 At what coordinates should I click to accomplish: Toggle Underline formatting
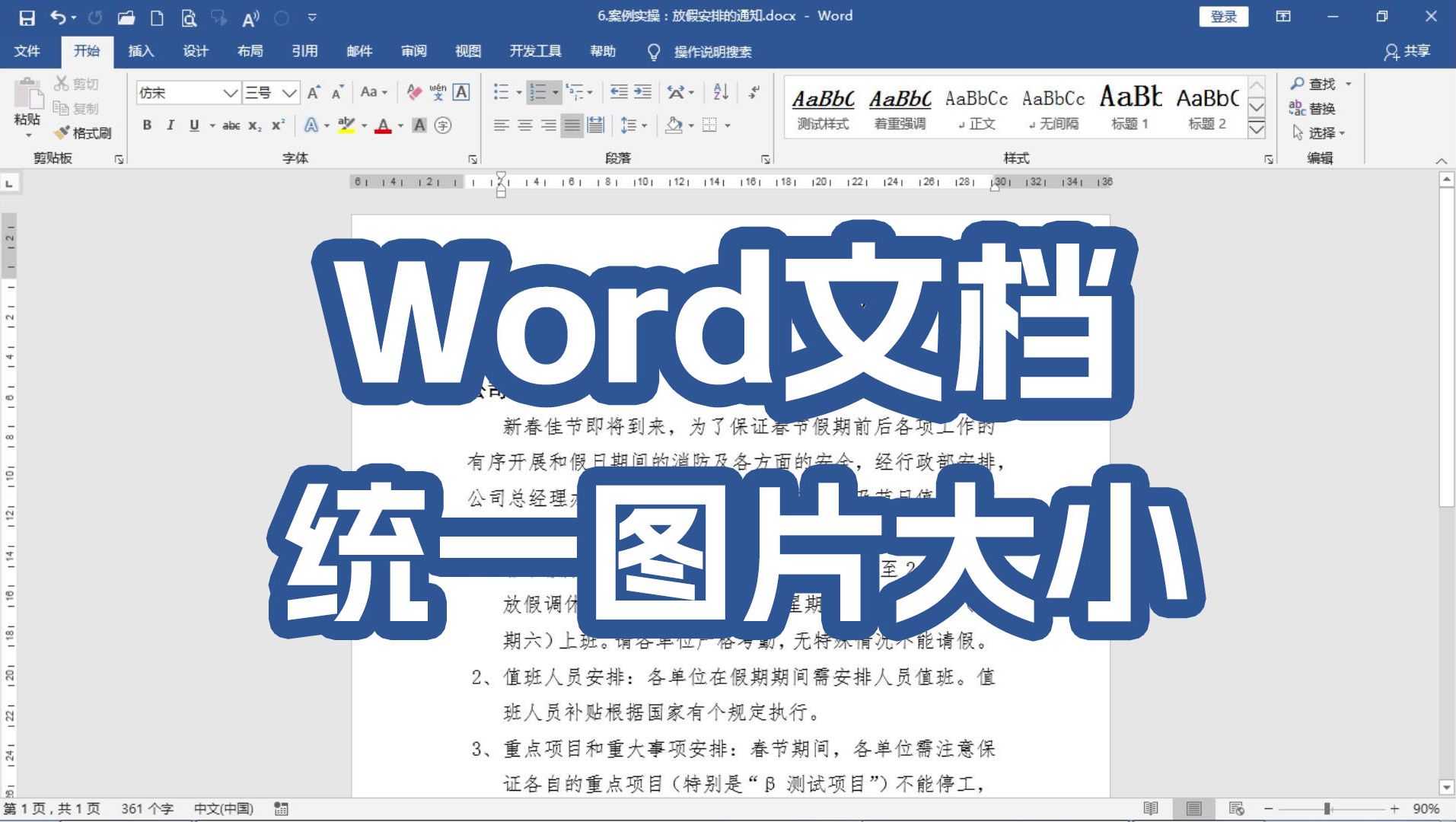[x=195, y=126]
